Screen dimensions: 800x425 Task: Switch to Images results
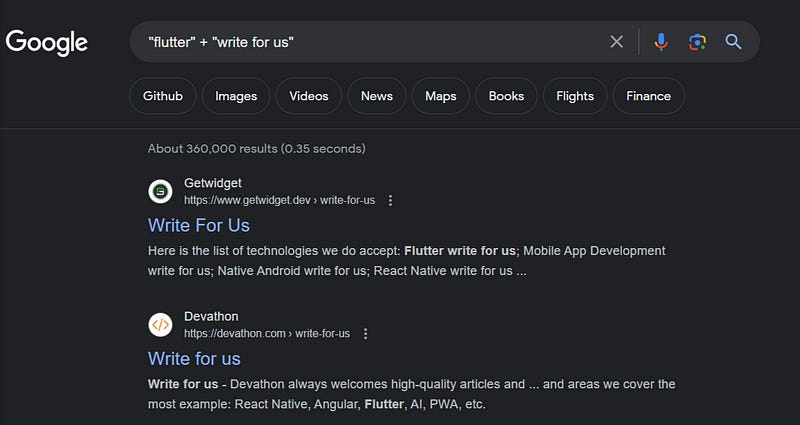[236, 96]
